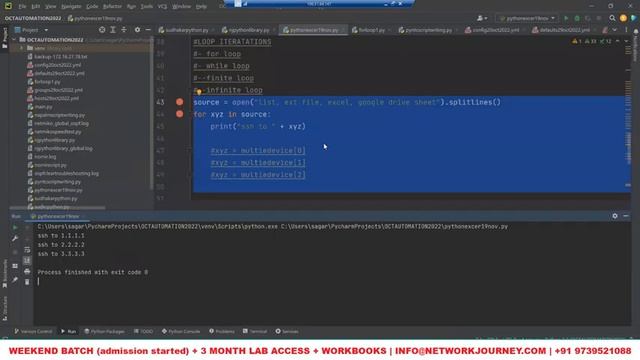Open the Refactor menu
Image resolution: width=640 pixels, height=360 pixels.
coord(112,7)
